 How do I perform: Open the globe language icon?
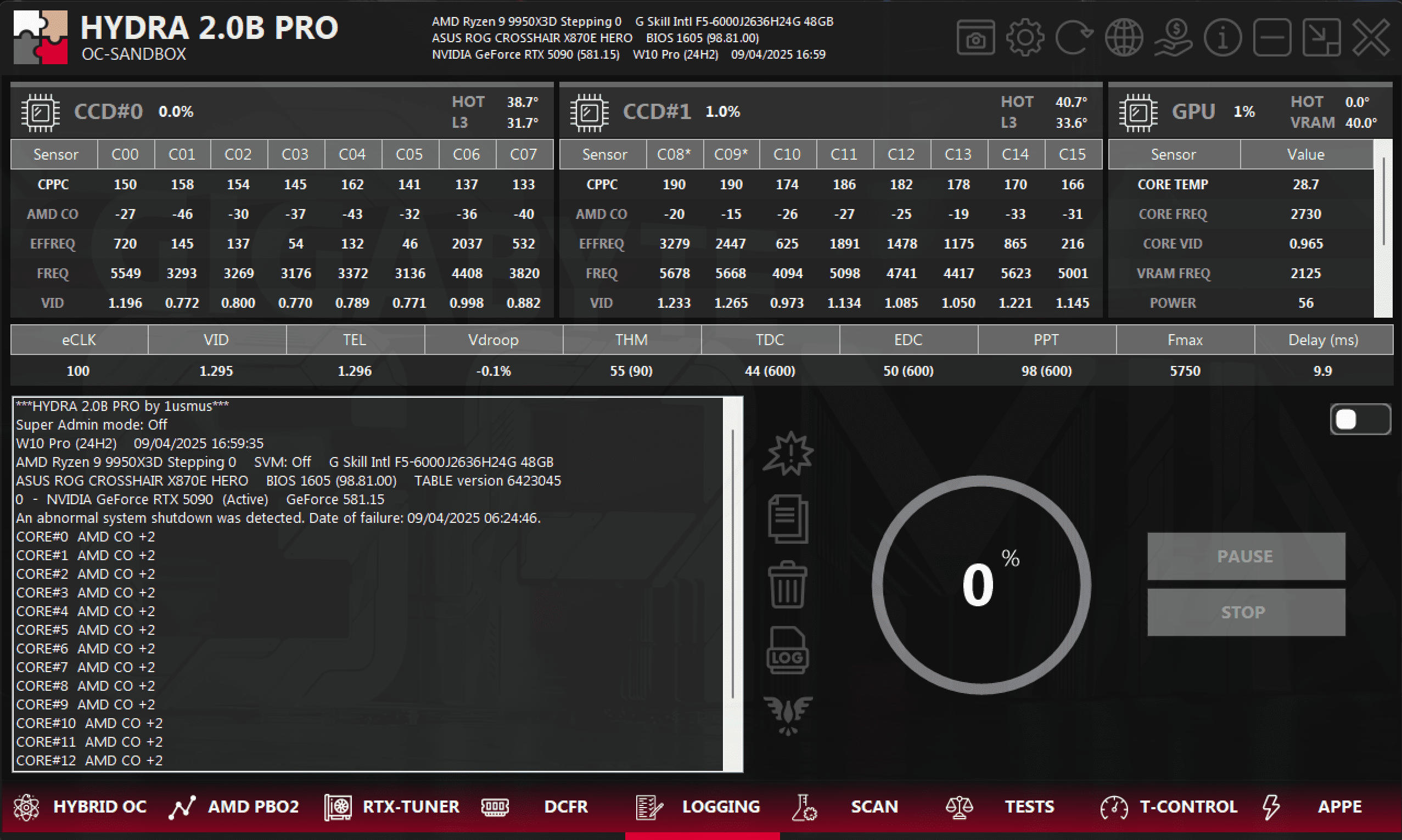pos(1124,37)
